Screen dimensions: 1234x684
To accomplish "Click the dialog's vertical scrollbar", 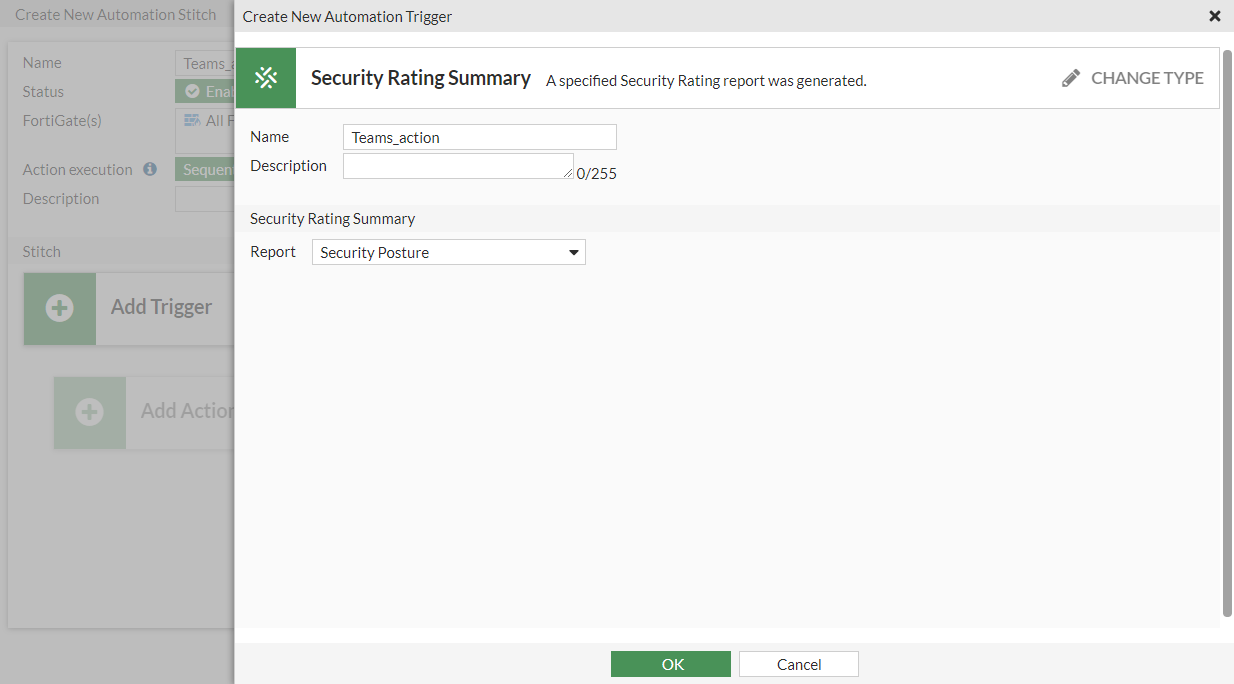I will click(1227, 330).
